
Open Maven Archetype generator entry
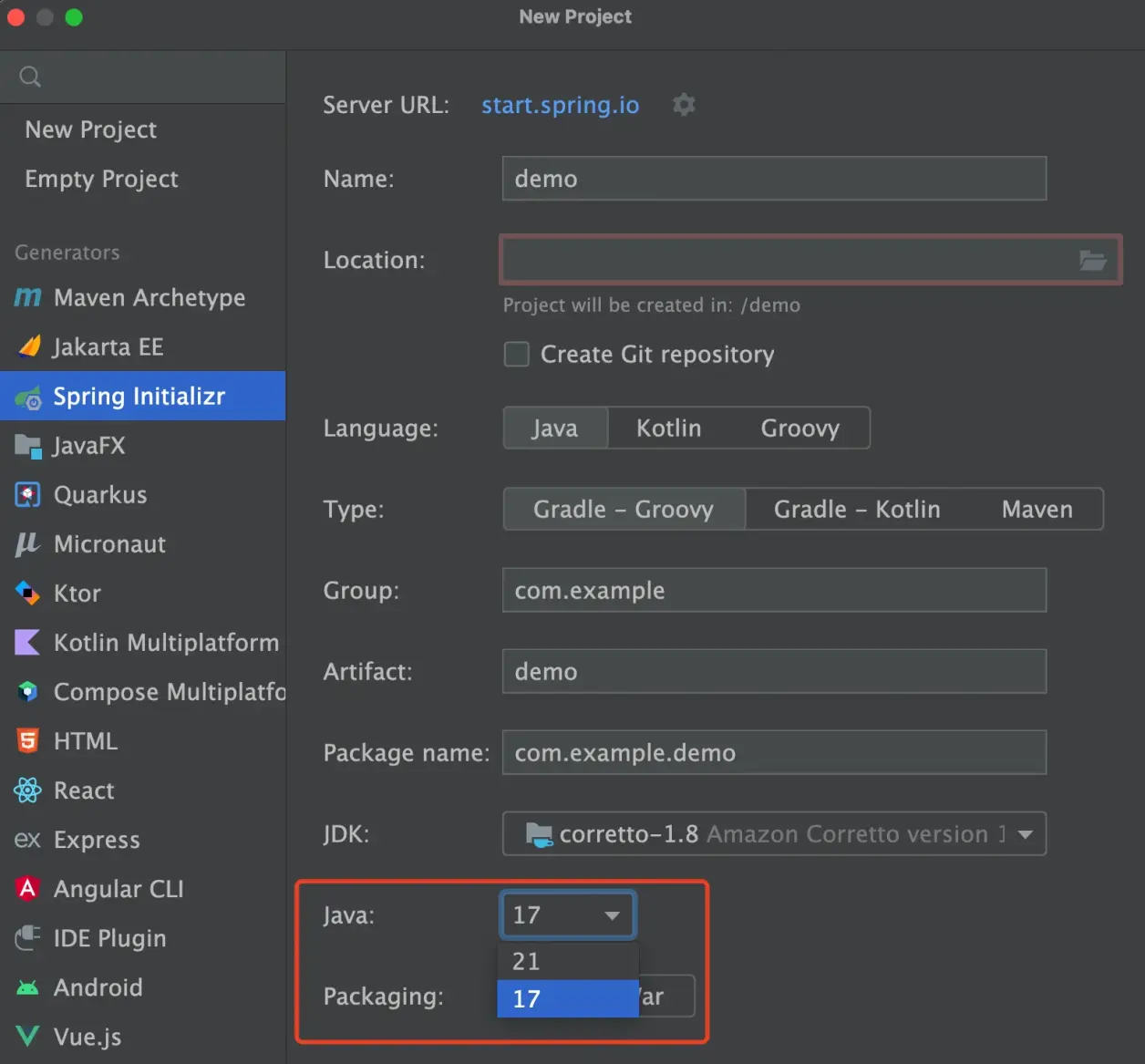(x=143, y=297)
